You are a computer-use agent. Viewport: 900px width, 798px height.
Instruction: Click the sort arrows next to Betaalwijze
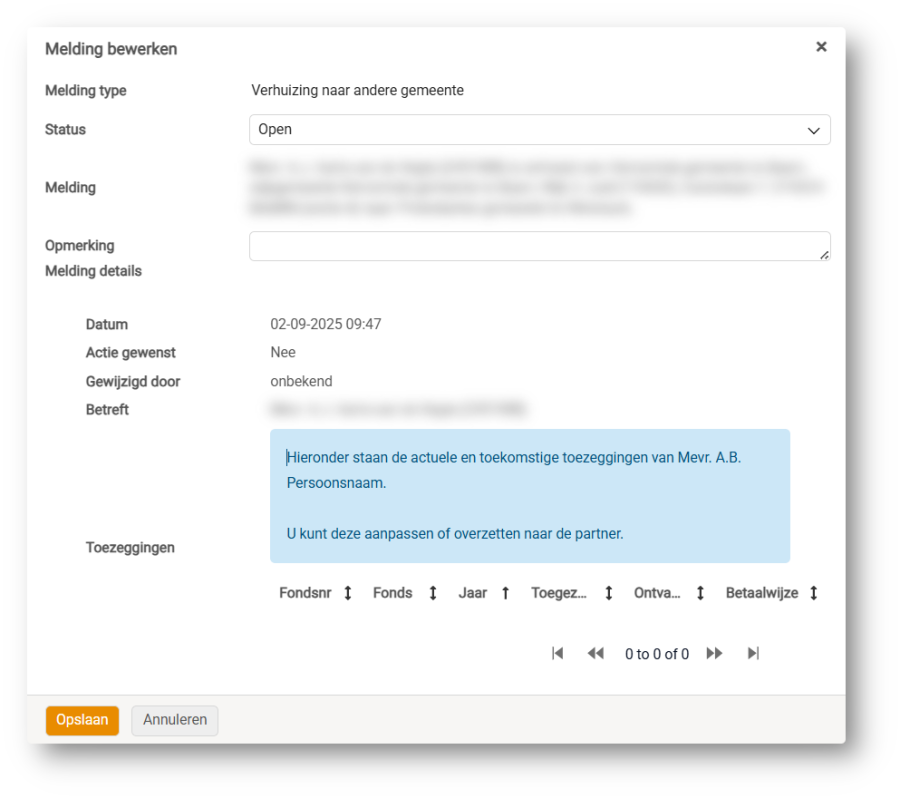tap(814, 593)
